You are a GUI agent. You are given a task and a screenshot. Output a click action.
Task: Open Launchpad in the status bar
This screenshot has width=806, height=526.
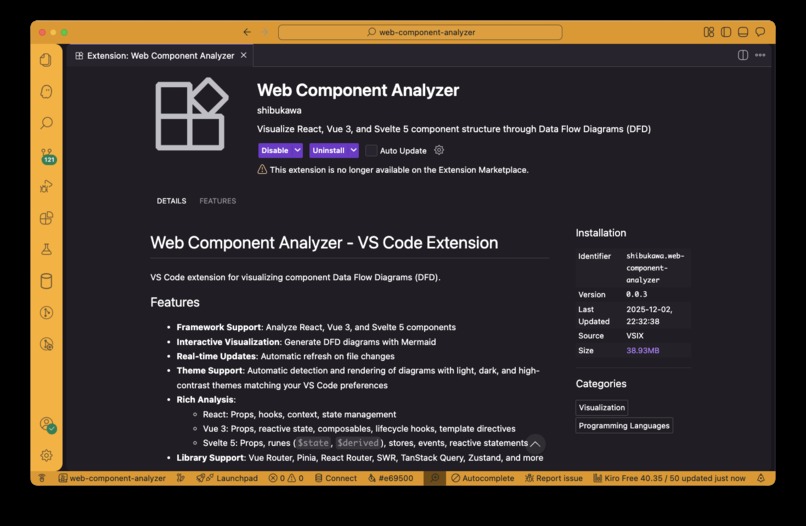[227, 478]
